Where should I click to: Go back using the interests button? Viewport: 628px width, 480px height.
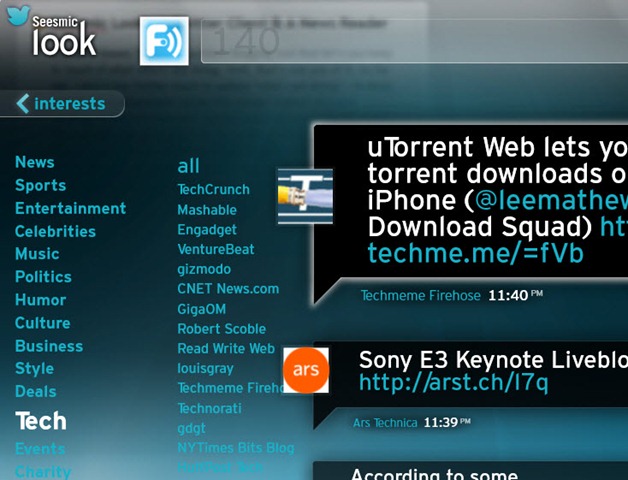click(x=61, y=104)
